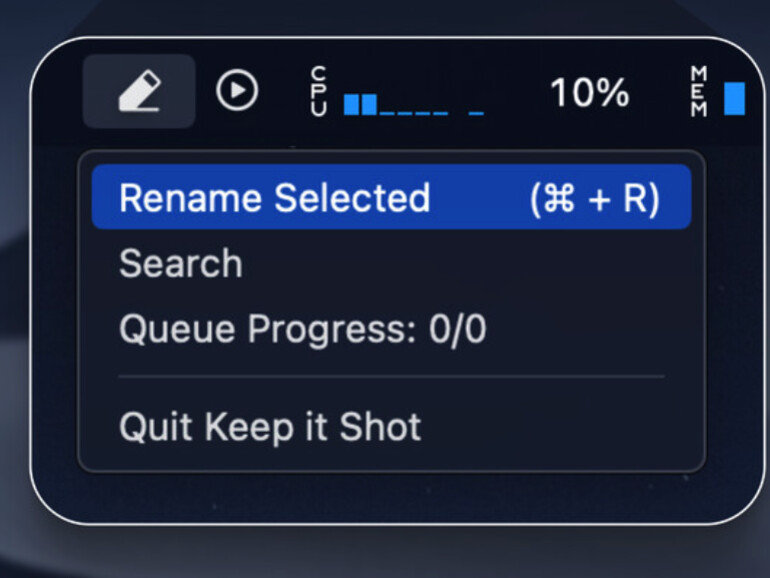Click the (⌘ + R) shortcut hint

594,198
